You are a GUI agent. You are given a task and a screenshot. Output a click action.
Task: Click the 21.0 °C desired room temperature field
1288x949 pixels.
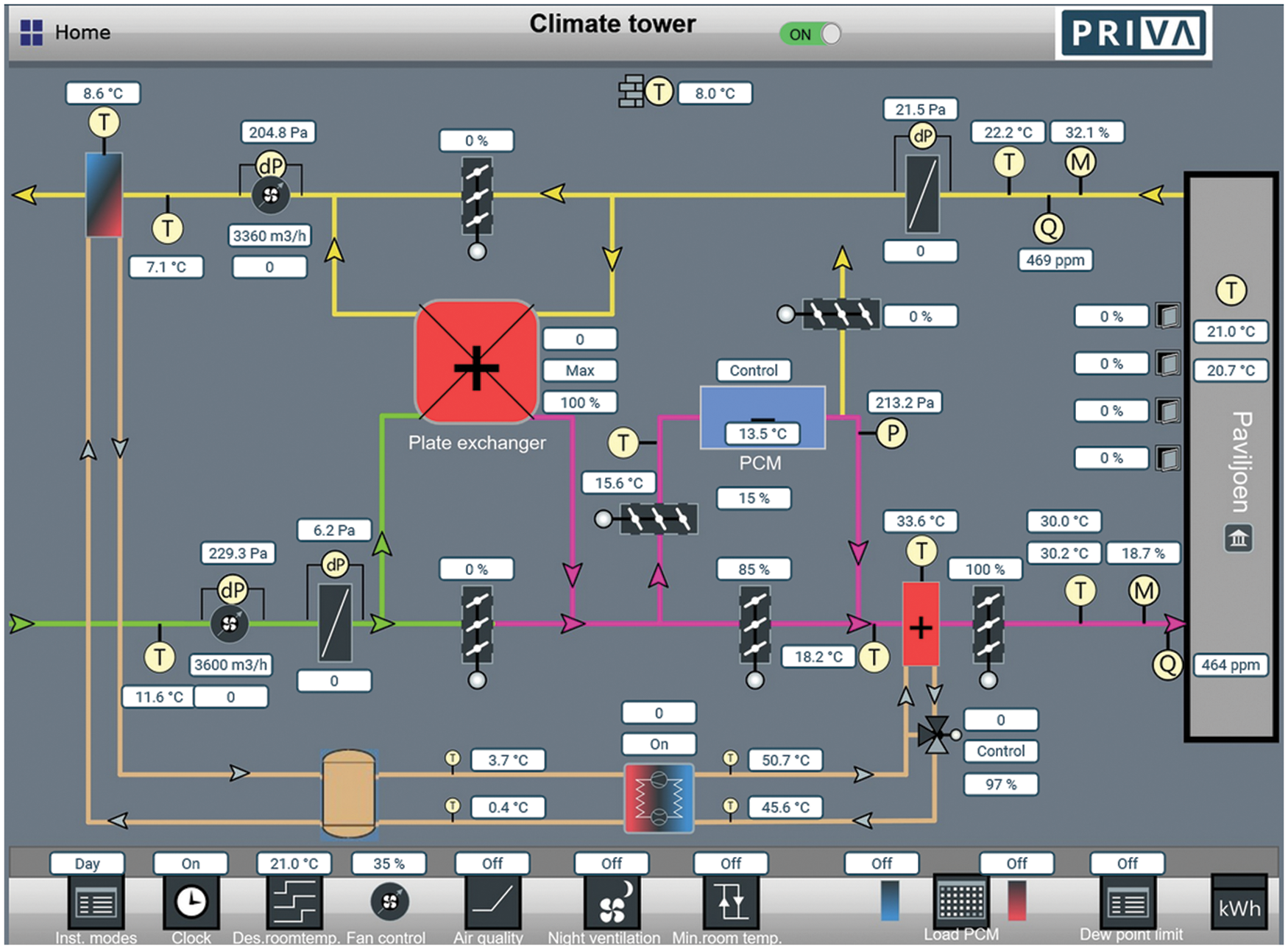(294, 863)
